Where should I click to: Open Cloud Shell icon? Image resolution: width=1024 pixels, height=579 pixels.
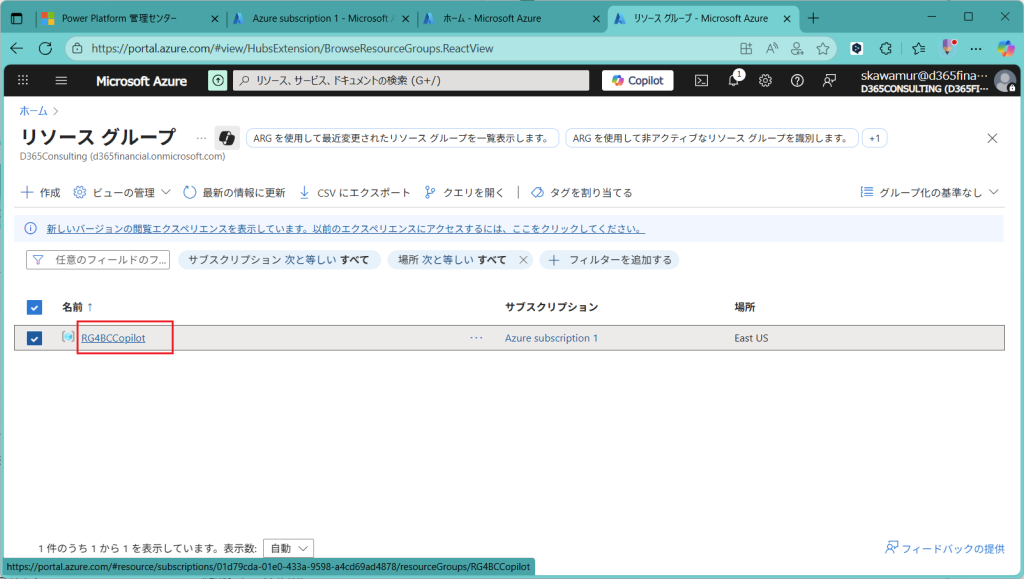tap(701, 80)
